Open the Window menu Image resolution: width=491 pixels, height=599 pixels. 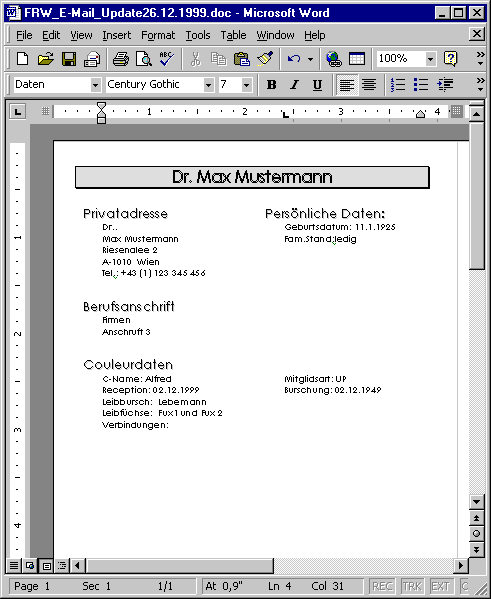[275, 36]
